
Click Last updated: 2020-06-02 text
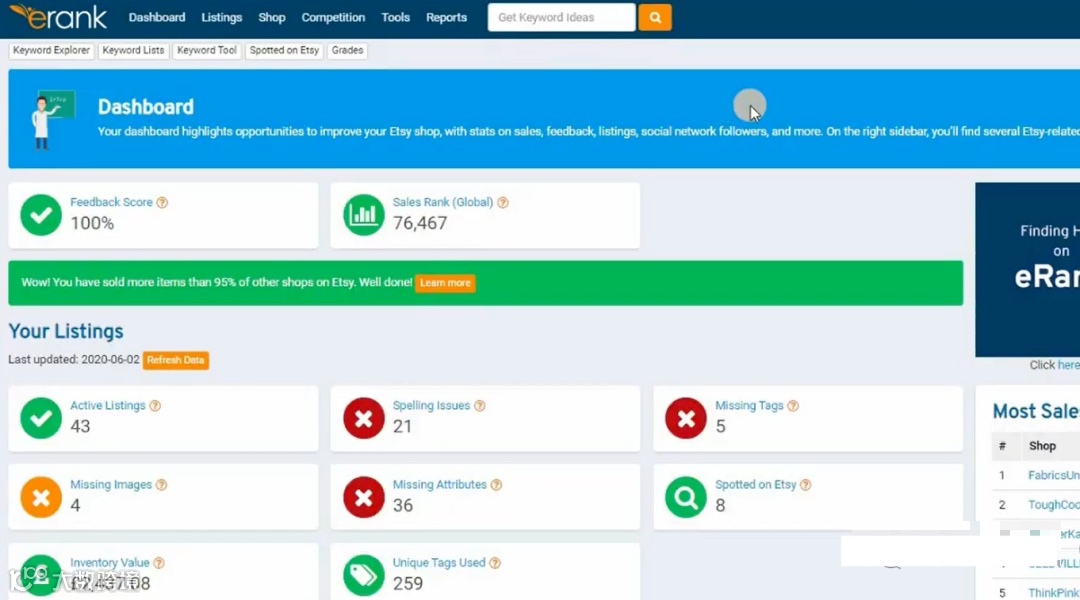coord(74,360)
